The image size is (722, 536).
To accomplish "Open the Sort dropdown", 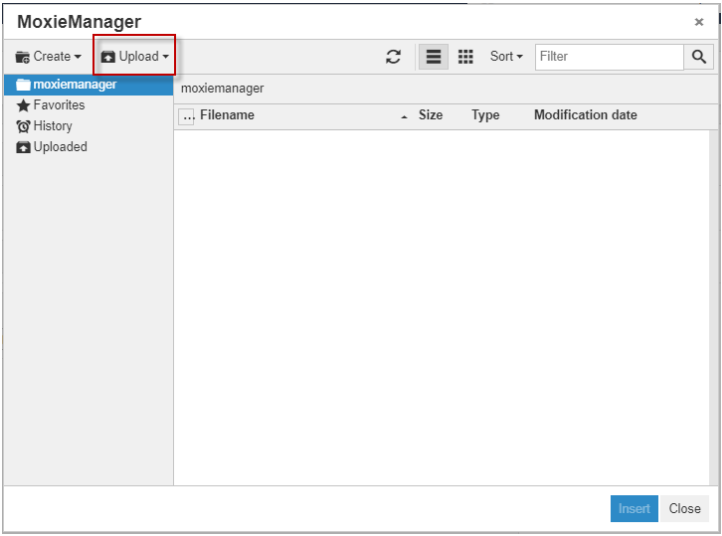I will click(506, 57).
